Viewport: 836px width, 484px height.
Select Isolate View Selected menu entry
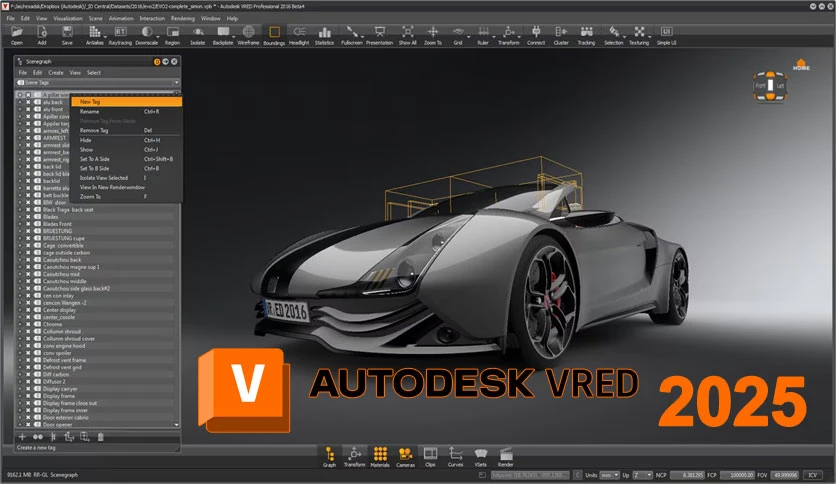pos(126,178)
